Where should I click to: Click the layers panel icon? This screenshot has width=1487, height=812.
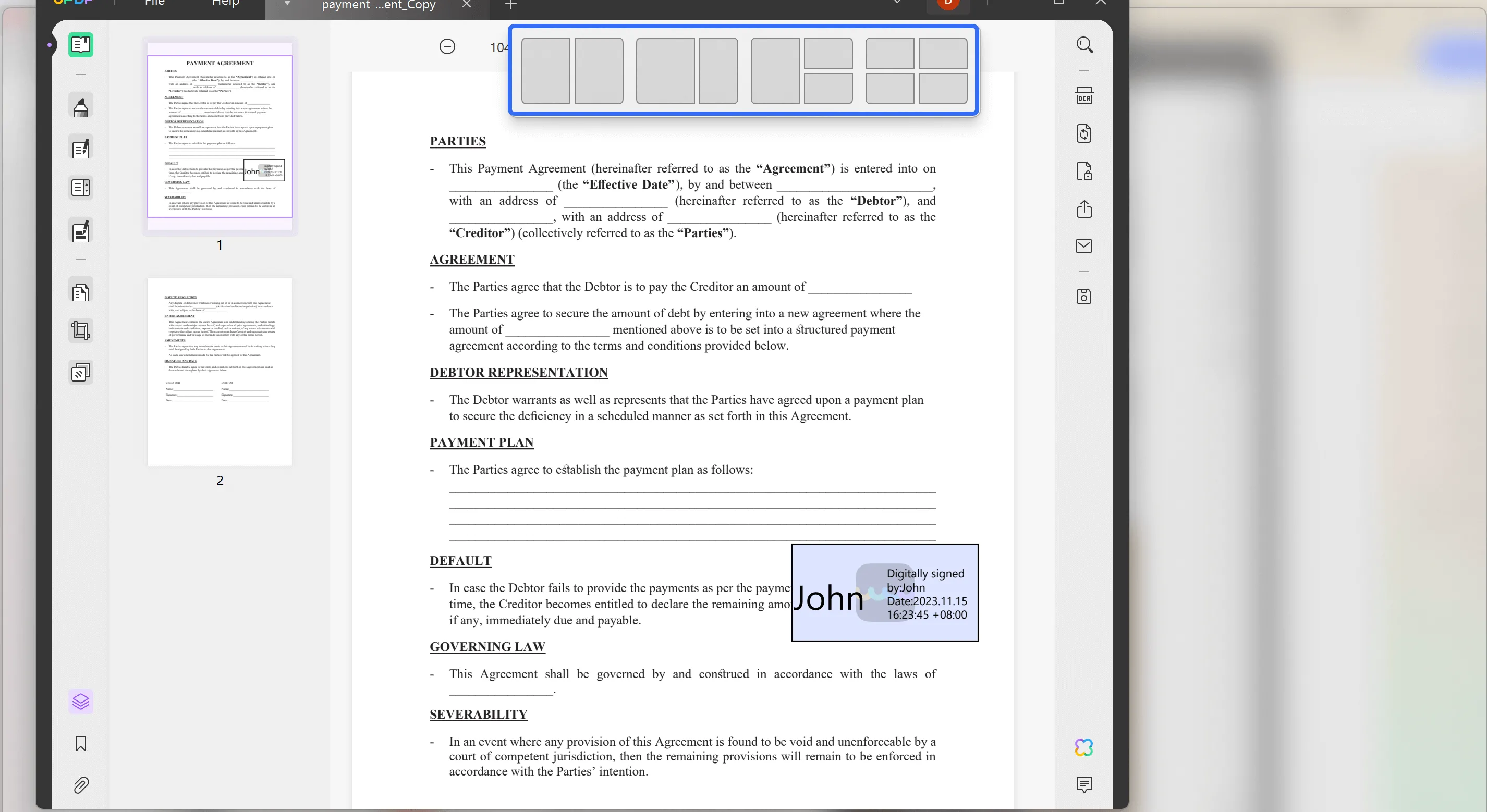point(81,701)
